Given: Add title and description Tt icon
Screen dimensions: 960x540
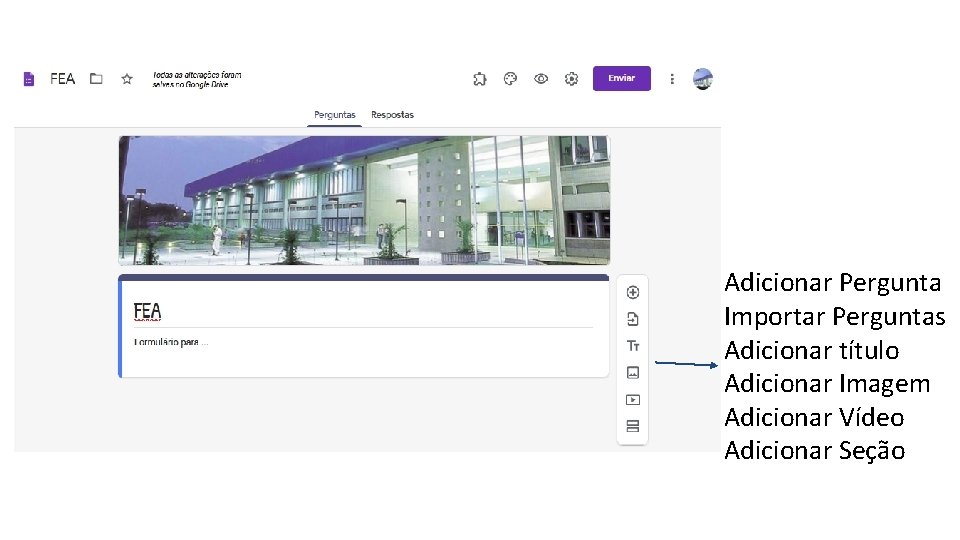Looking at the screenshot, I should point(633,346).
